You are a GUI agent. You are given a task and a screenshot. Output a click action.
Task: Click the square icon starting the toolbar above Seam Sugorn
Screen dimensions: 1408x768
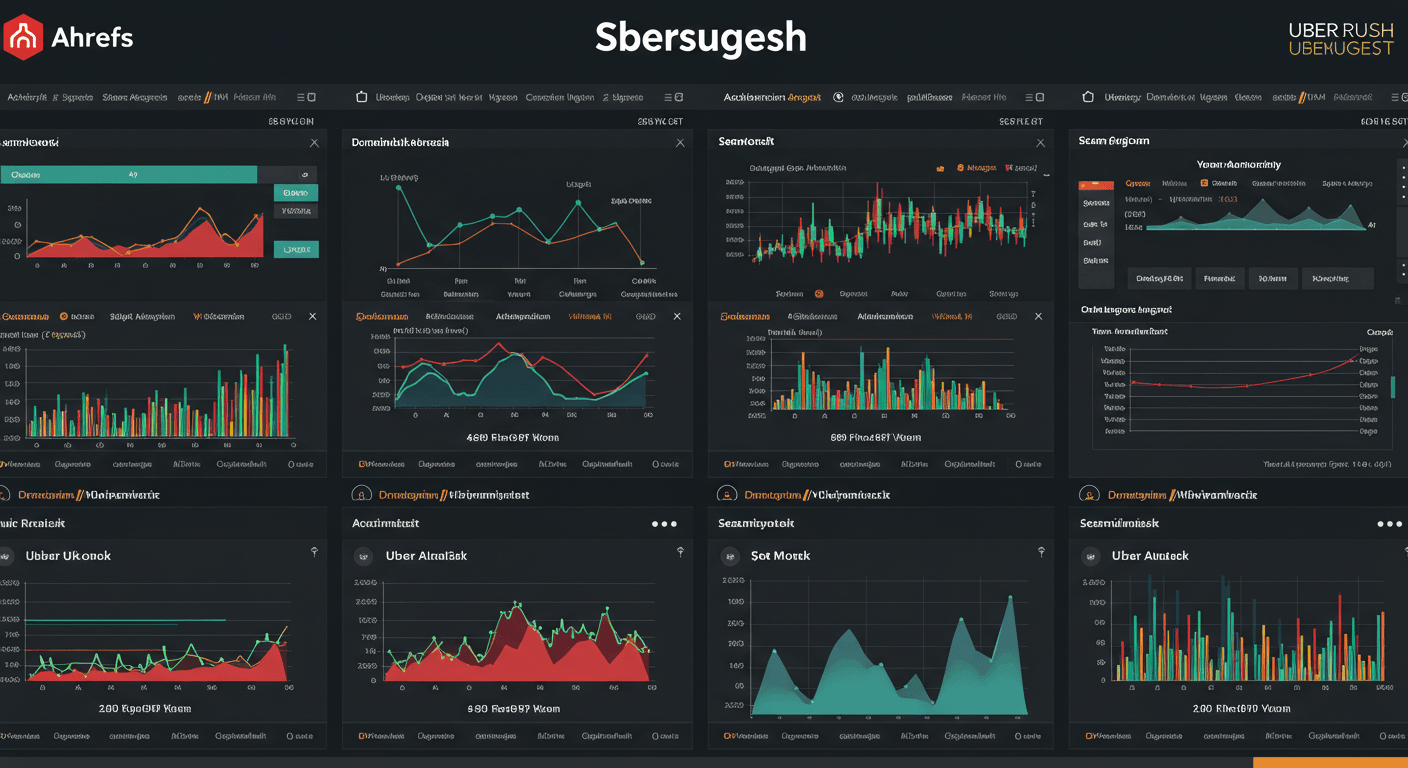[1088, 97]
